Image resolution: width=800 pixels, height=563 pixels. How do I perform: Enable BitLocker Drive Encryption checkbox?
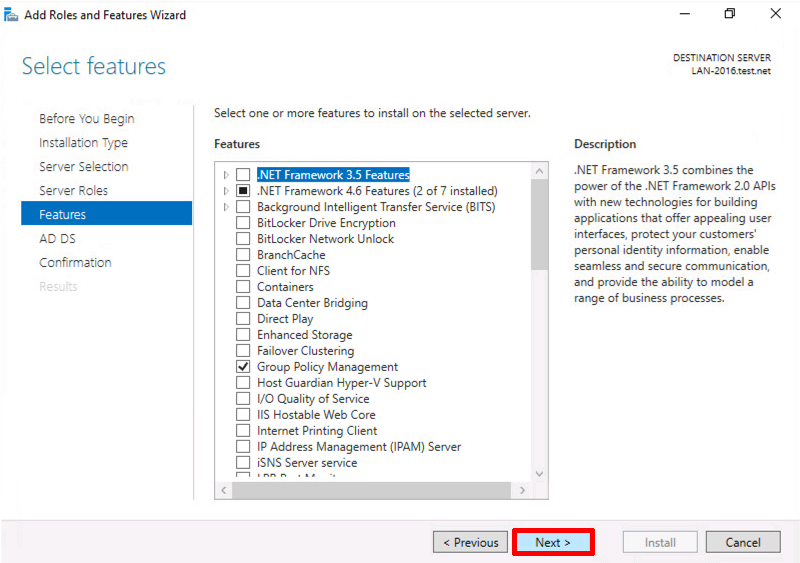(243, 223)
